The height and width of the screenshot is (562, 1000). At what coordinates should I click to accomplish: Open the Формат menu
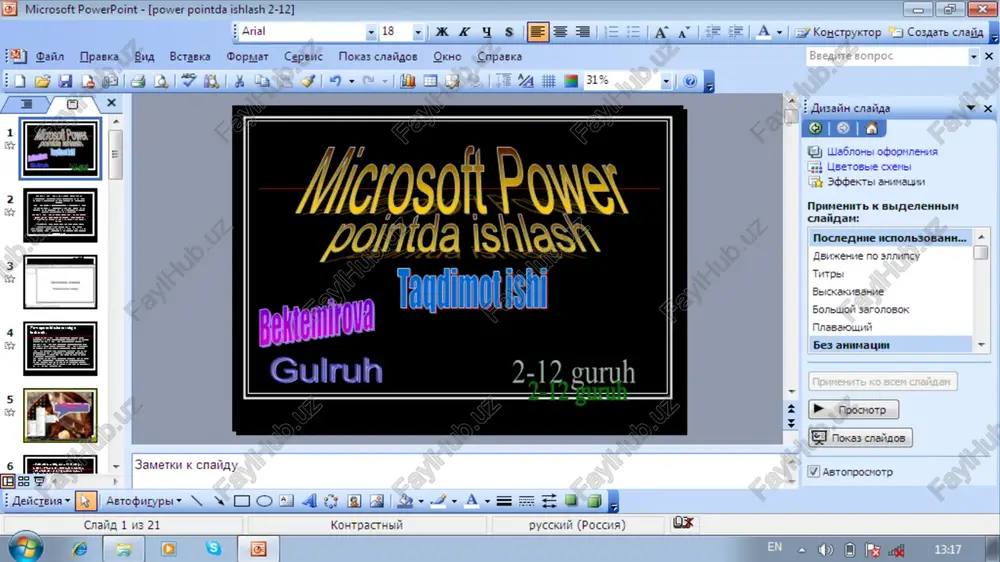pyautogui.click(x=247, y=56)
